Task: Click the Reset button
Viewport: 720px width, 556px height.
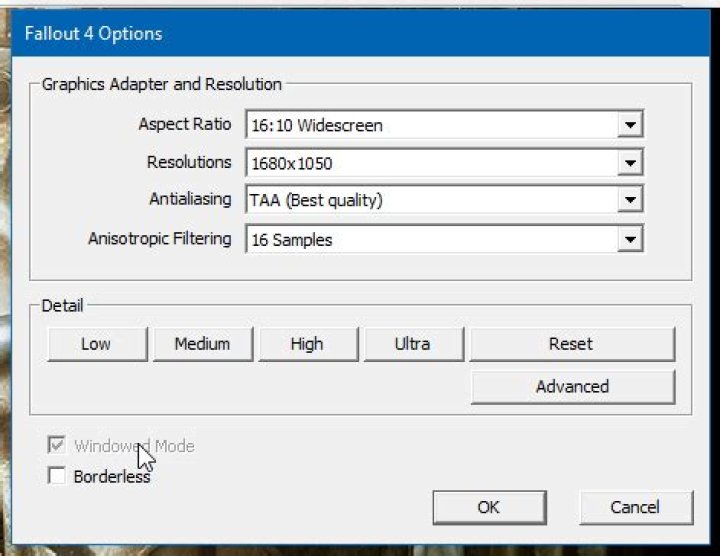Action: pyautogui.click(x=572, y=344)
